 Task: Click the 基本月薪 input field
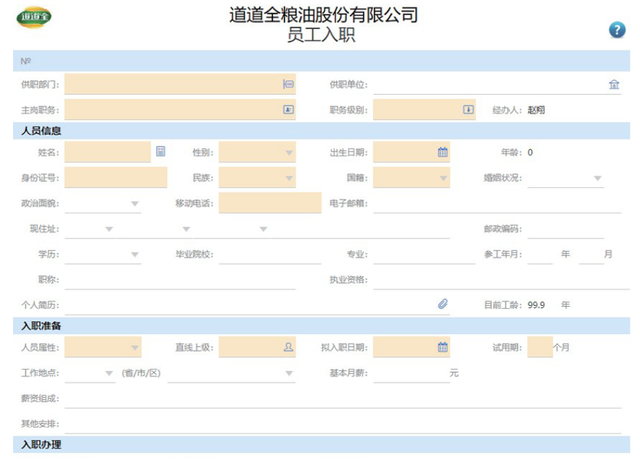click(411, 373)
